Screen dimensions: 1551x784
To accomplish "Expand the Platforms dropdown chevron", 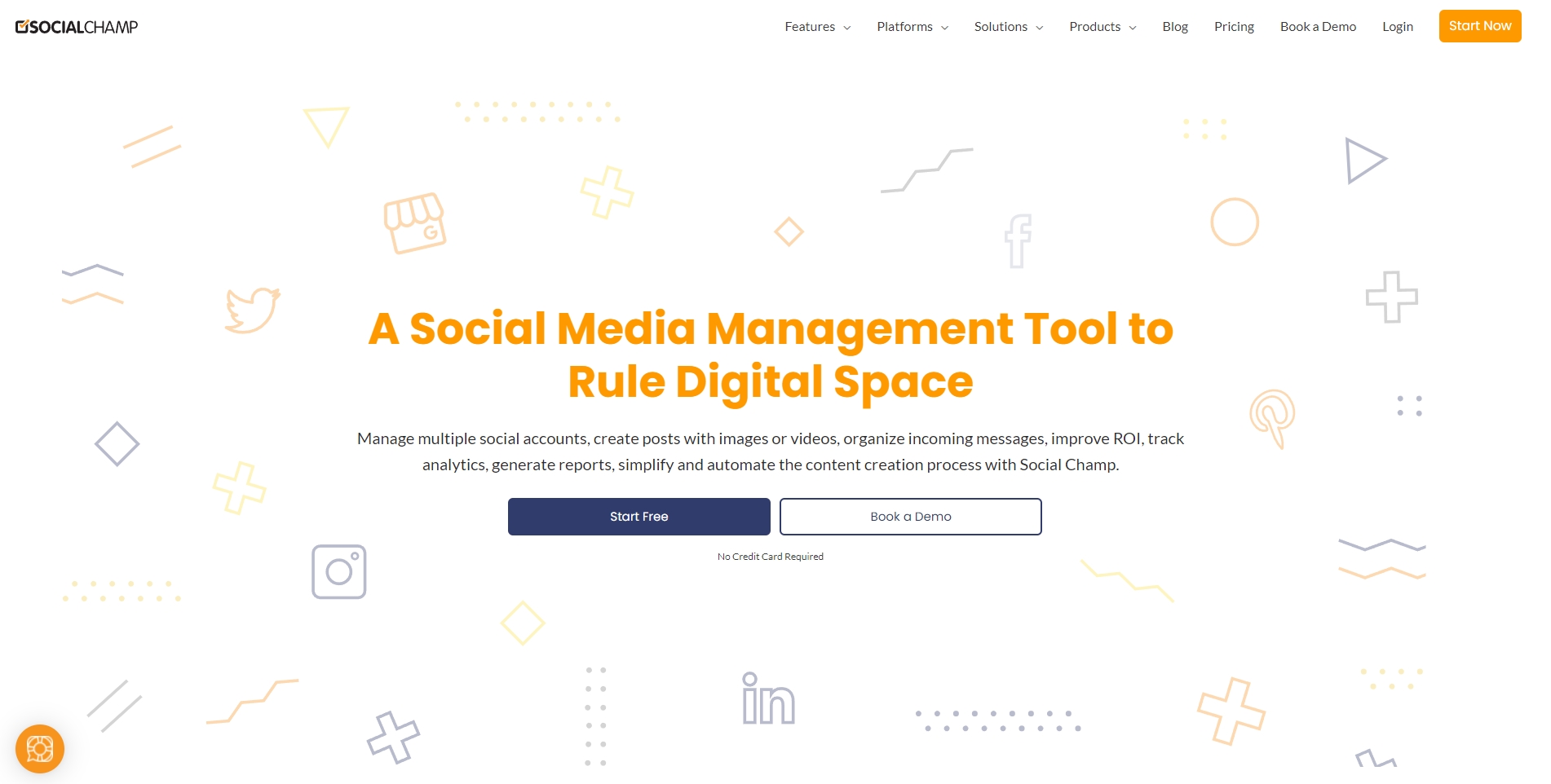I will point(944,28).
